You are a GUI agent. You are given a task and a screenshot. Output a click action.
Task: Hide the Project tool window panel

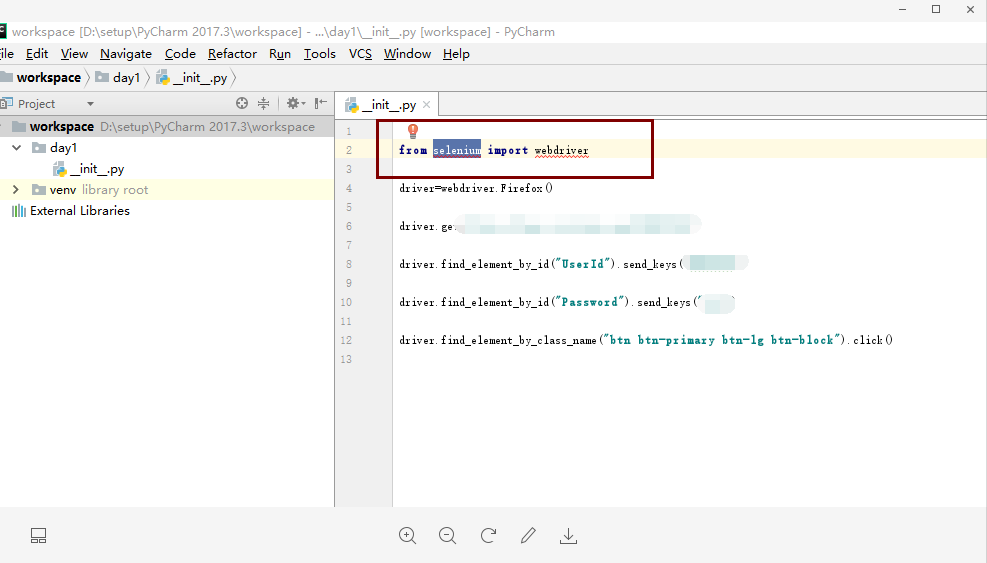point(321,103)
